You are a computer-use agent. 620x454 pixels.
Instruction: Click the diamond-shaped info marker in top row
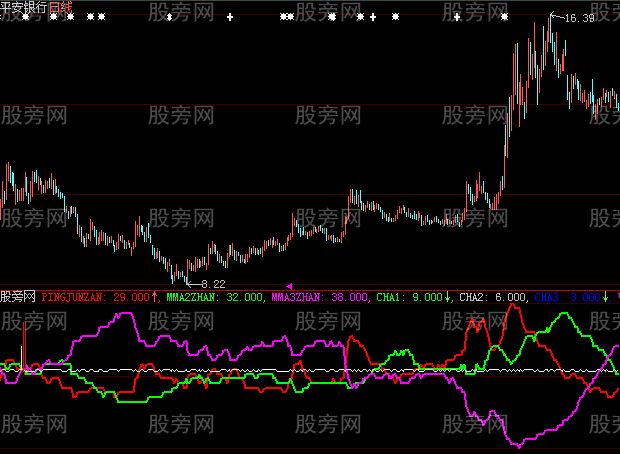(x=169, y=17)
